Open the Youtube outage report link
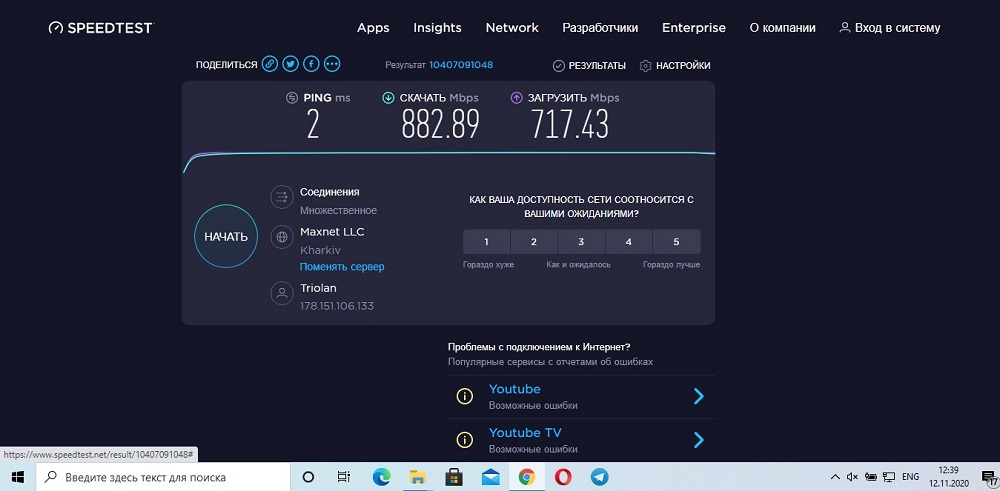 tap(514, 389)
